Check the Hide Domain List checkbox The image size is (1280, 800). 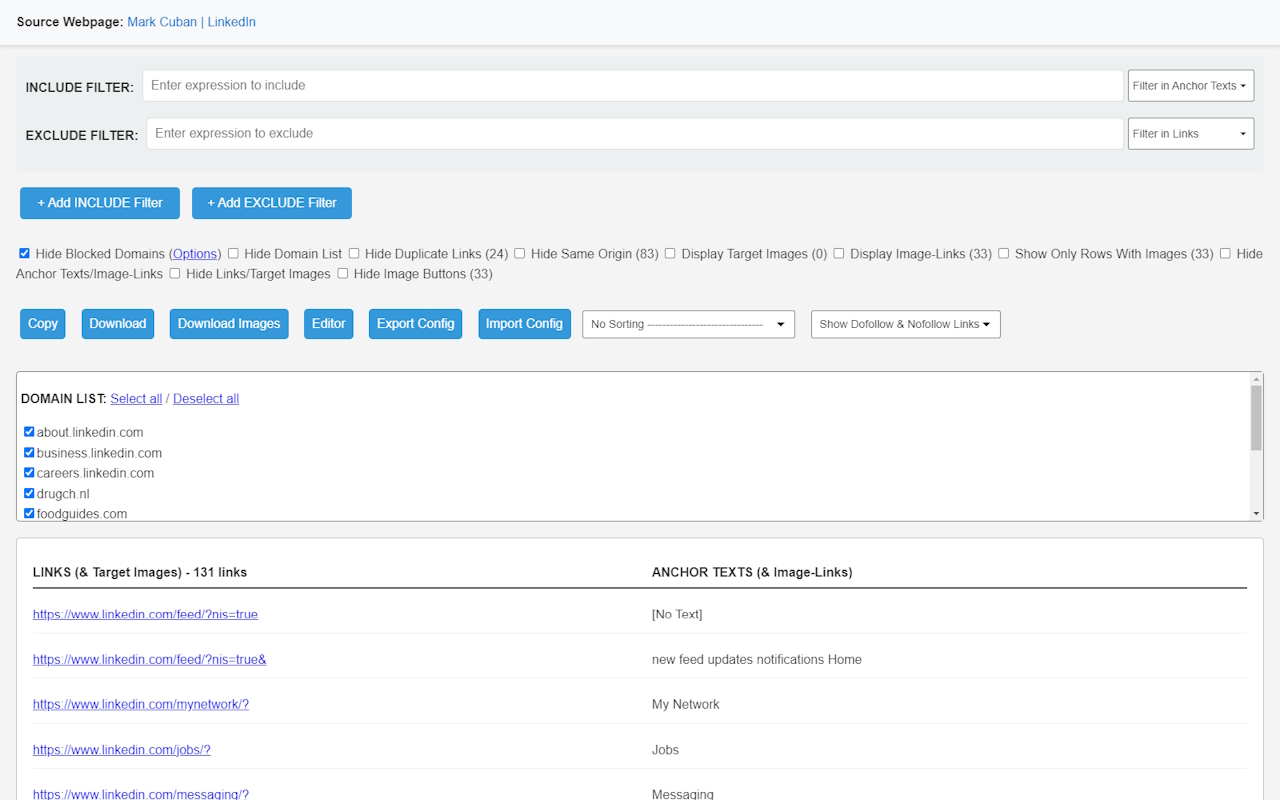[233, 254]
